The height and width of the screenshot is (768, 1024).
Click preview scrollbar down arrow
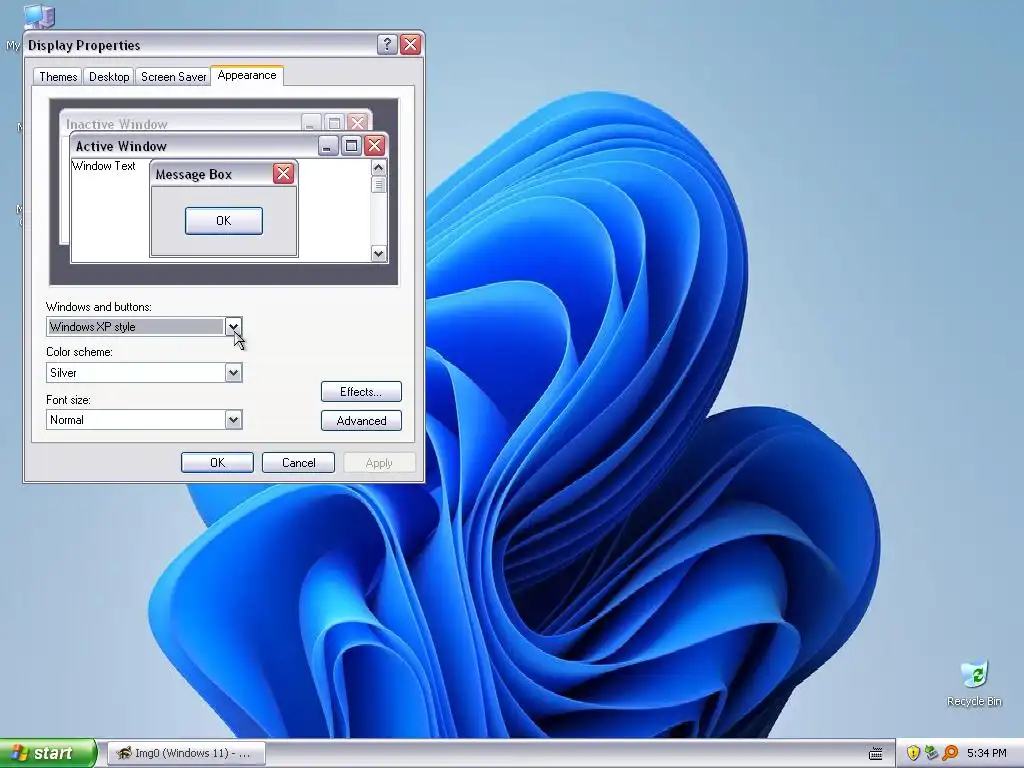click(x=379, y=253)
